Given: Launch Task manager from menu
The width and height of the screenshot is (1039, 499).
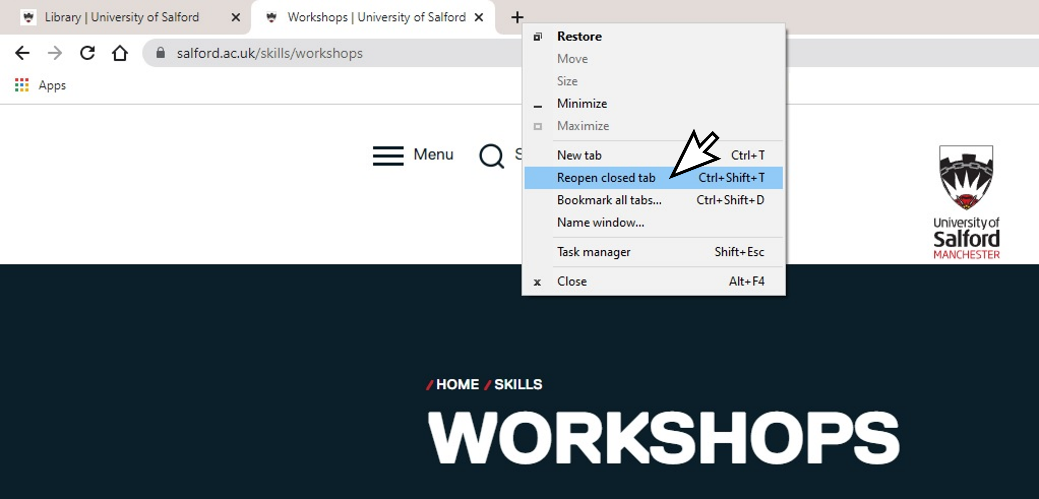Looking at the screenshot, I should coord(593,252).
